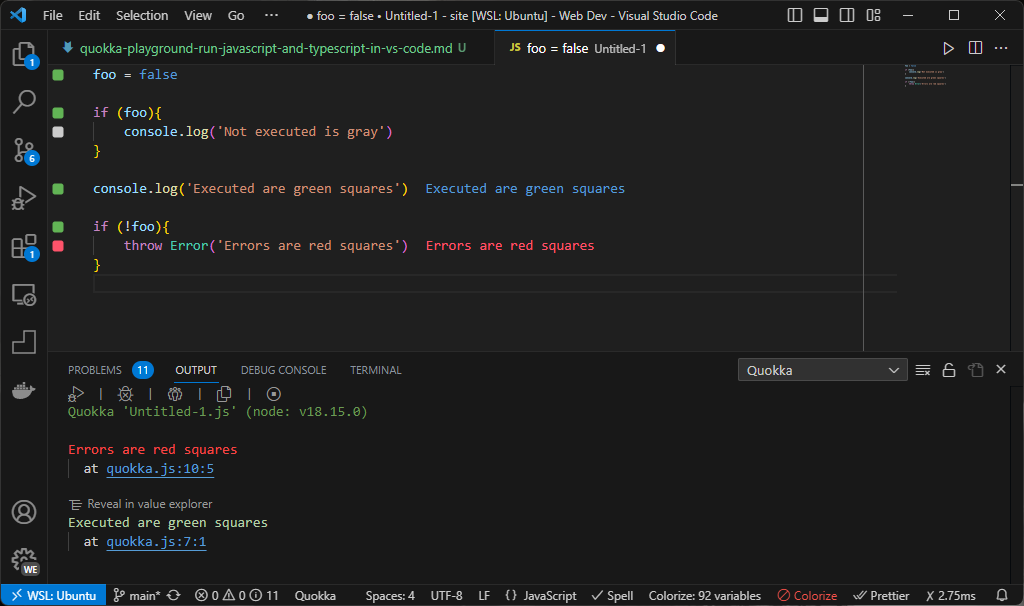Screen dimensions: 1024x606
Task: Switch to the DEBUG CONSOLE tab
Action: coord(283,369)
